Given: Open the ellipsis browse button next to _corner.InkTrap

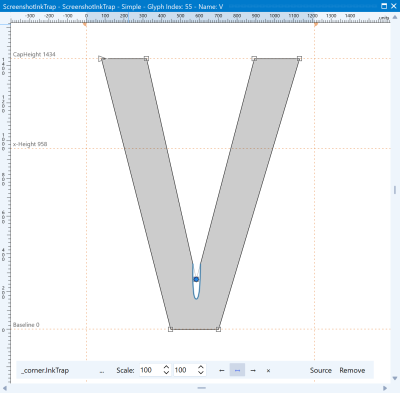Looking at the screenshot, I should 102,371.
